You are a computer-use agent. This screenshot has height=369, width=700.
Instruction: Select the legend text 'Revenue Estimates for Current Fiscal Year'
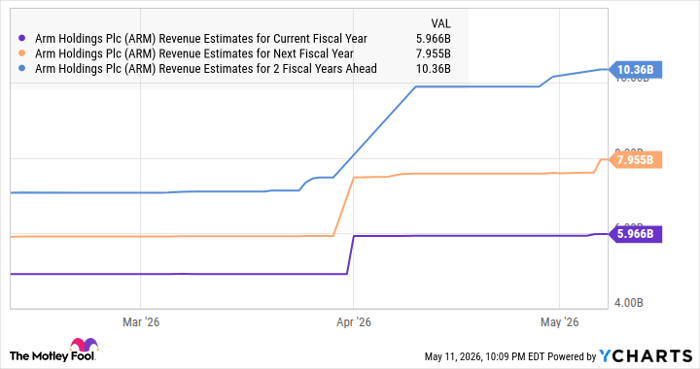262,39
